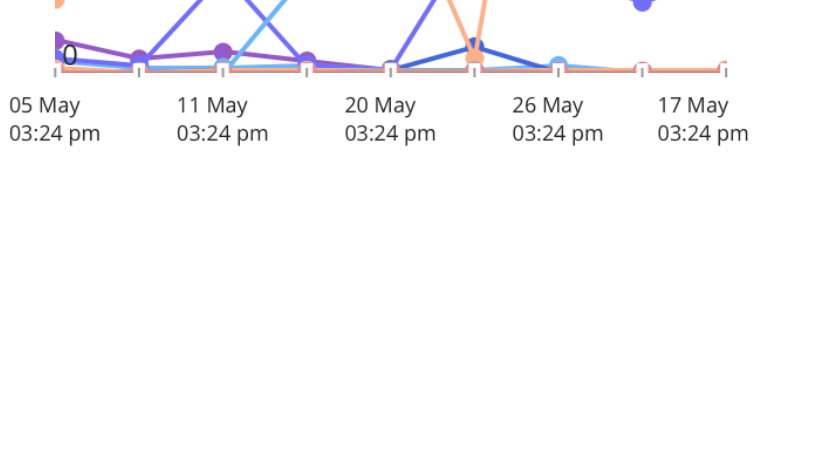The width and height of the screenshot is (819, 460).
Task: Select the 26 May 03:24 pm axis label
Action: [557, 119]
